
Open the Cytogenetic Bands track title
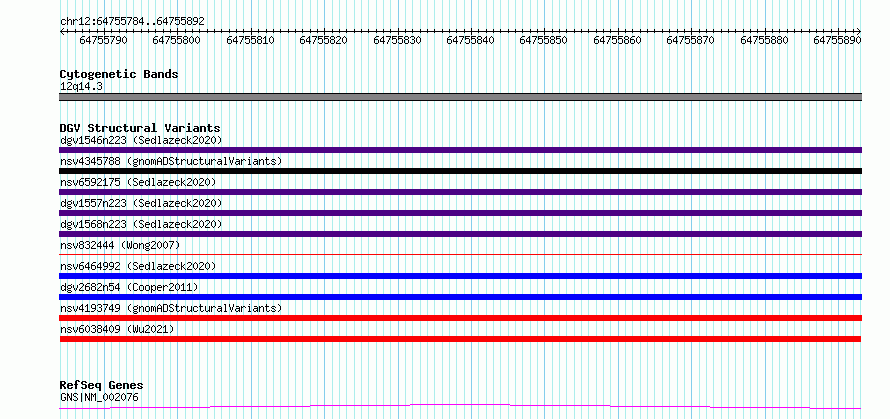(x=119, y=74)
